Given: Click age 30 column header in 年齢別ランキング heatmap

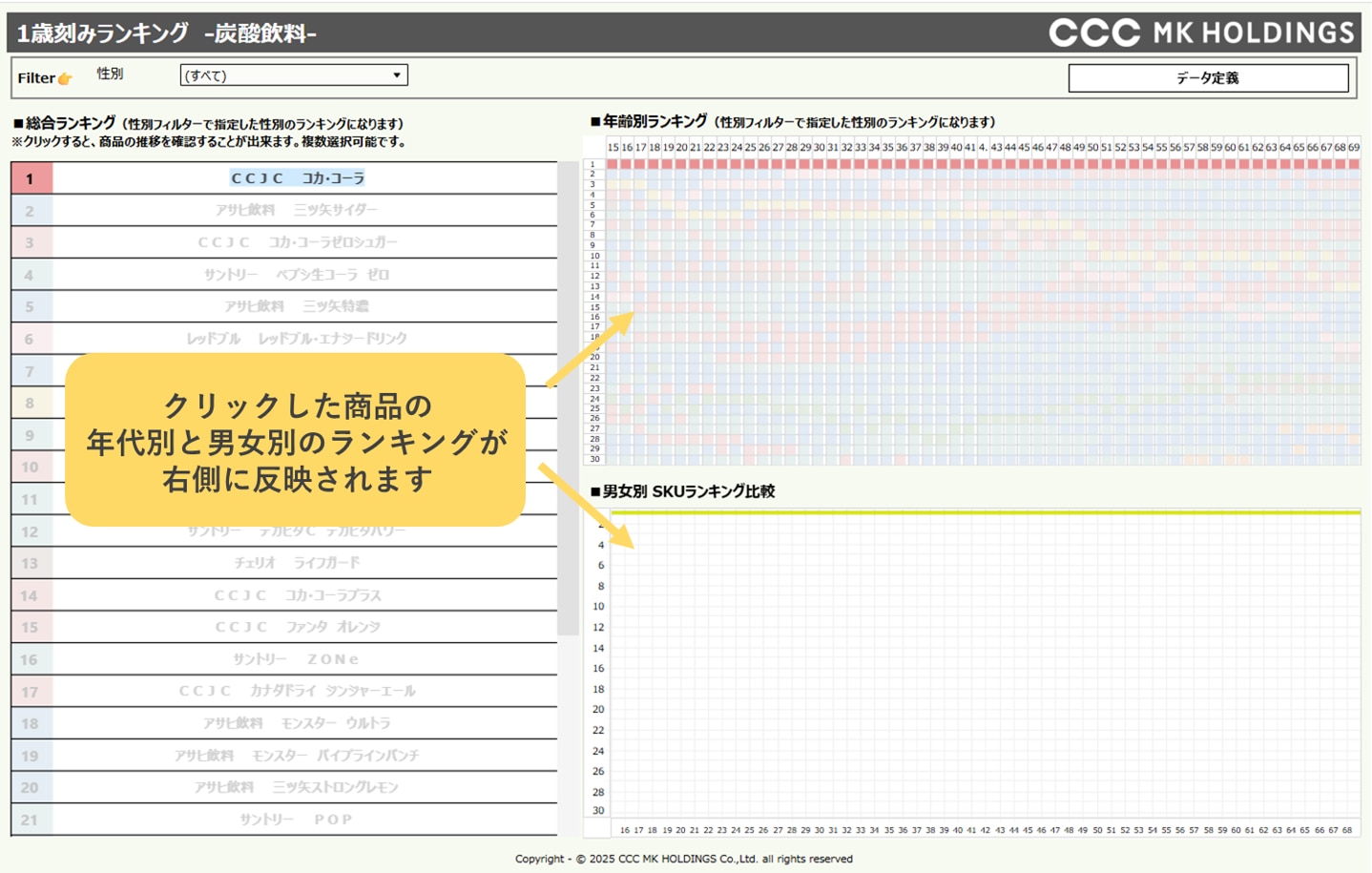Looking at the screenshot, I should pos(820,148).
